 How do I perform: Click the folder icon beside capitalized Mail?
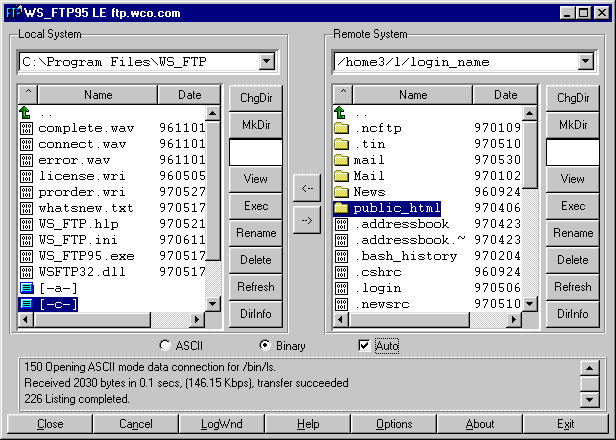(341, 176)
